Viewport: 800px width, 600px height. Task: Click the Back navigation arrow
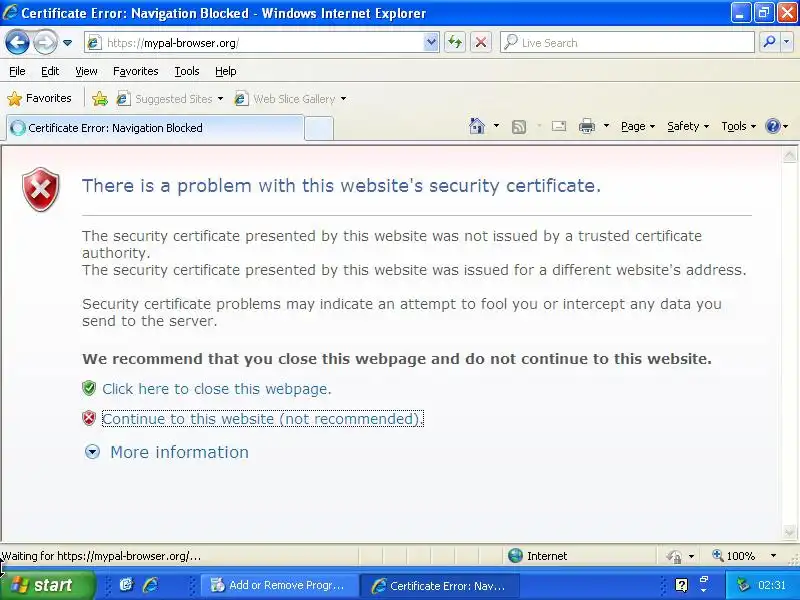(17, 42)
